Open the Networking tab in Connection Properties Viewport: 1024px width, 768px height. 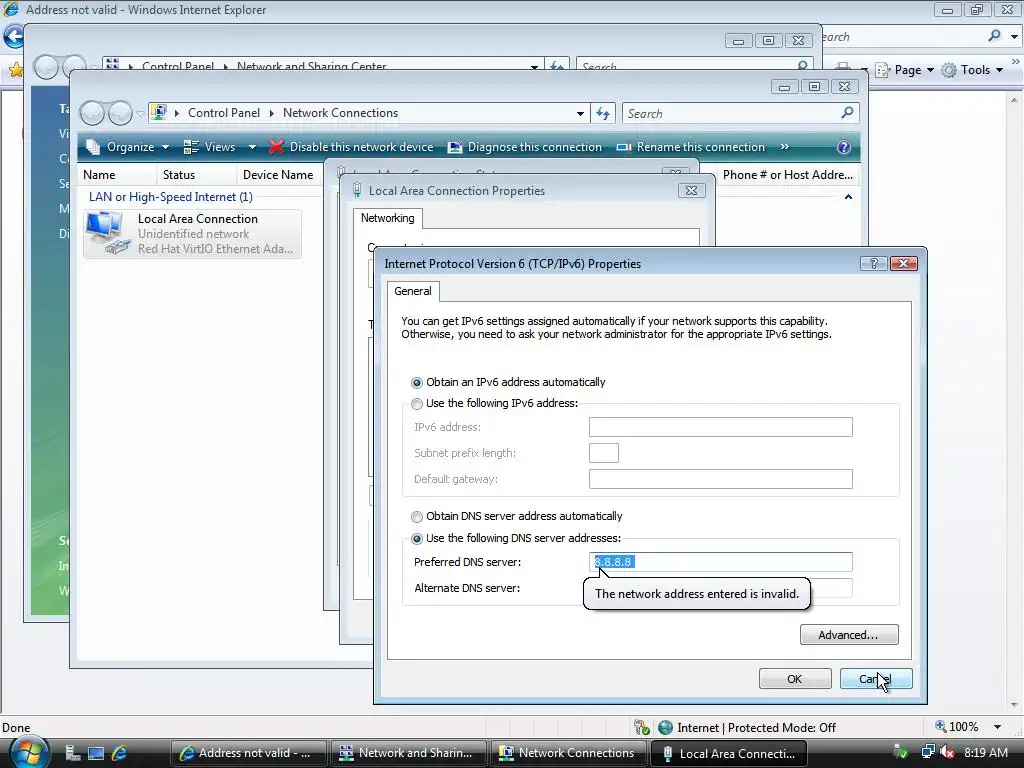387,218
